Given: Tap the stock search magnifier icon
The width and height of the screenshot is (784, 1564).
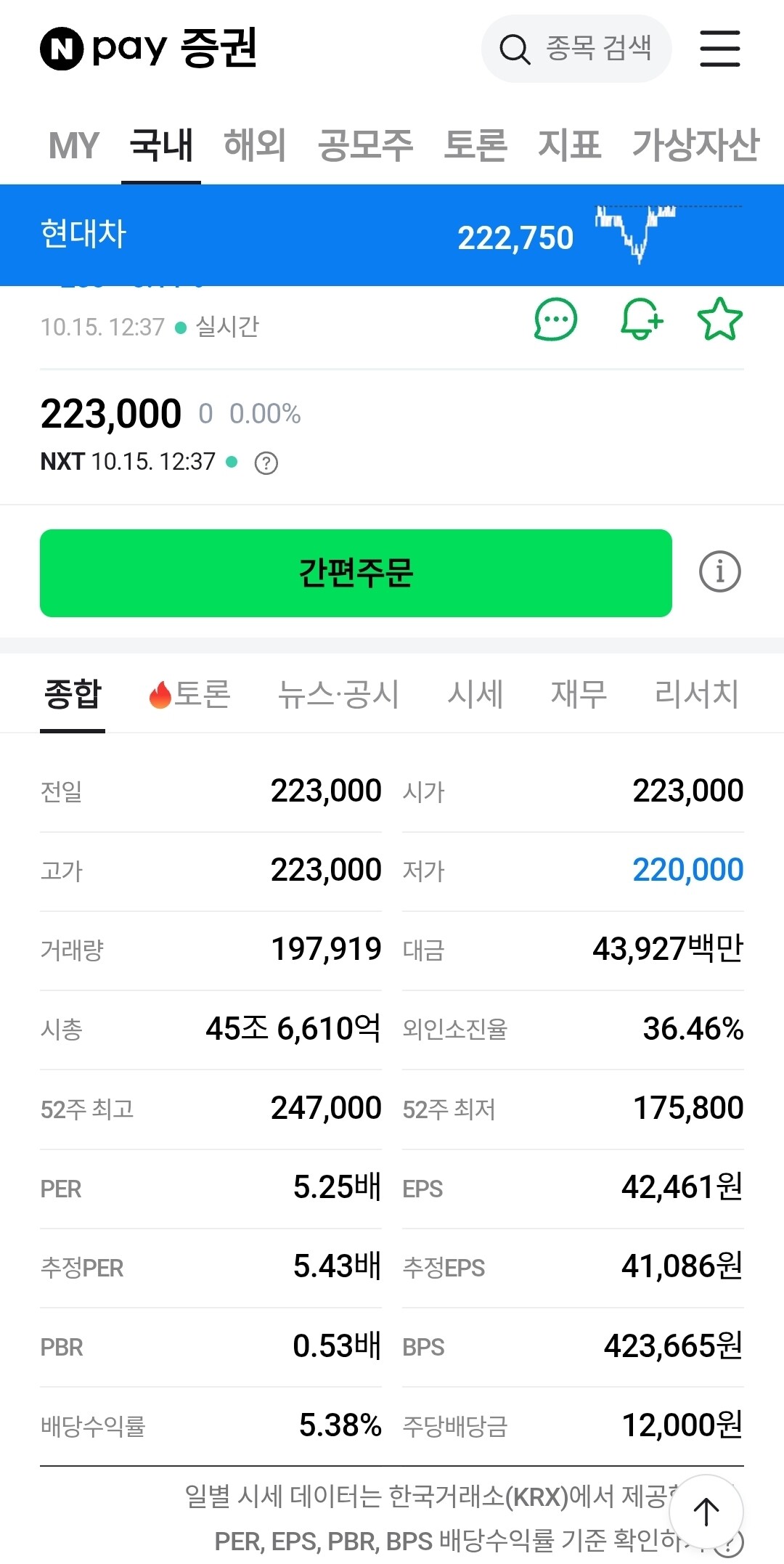Looking at the screenshot, I should pyautogui.click(x=515, y=49).
